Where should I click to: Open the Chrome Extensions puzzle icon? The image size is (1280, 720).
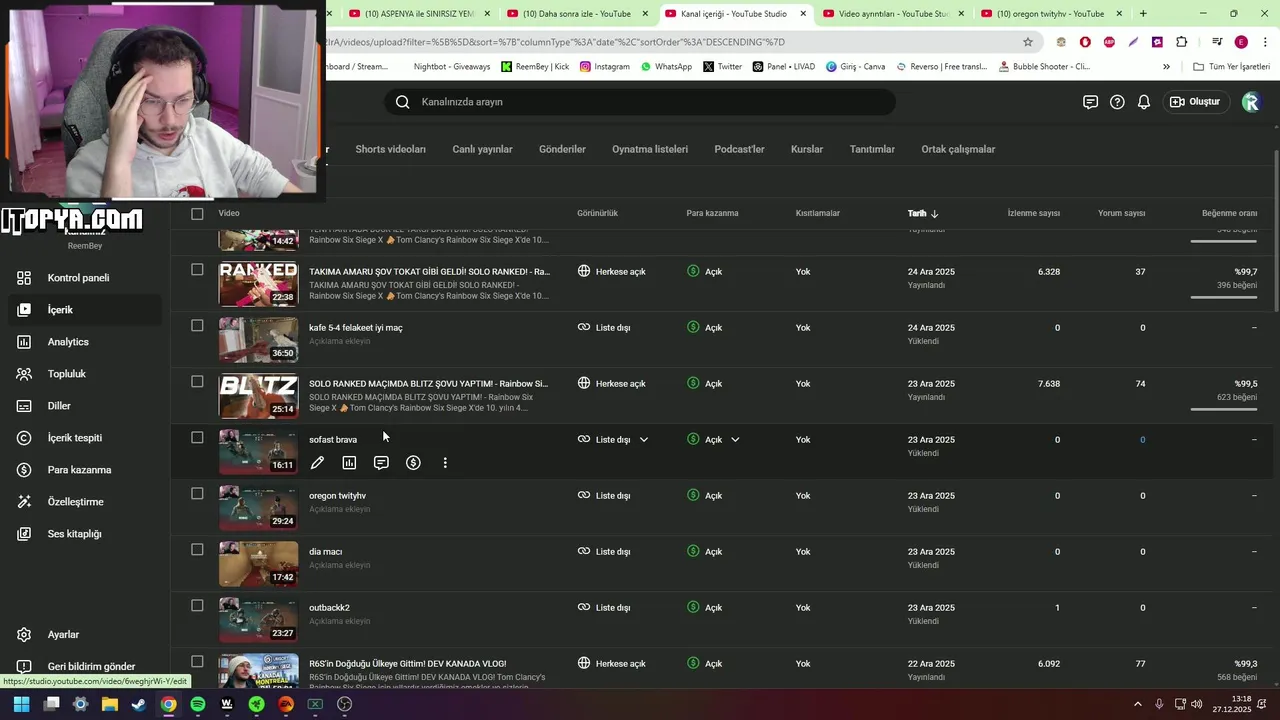coord(1182,42)
